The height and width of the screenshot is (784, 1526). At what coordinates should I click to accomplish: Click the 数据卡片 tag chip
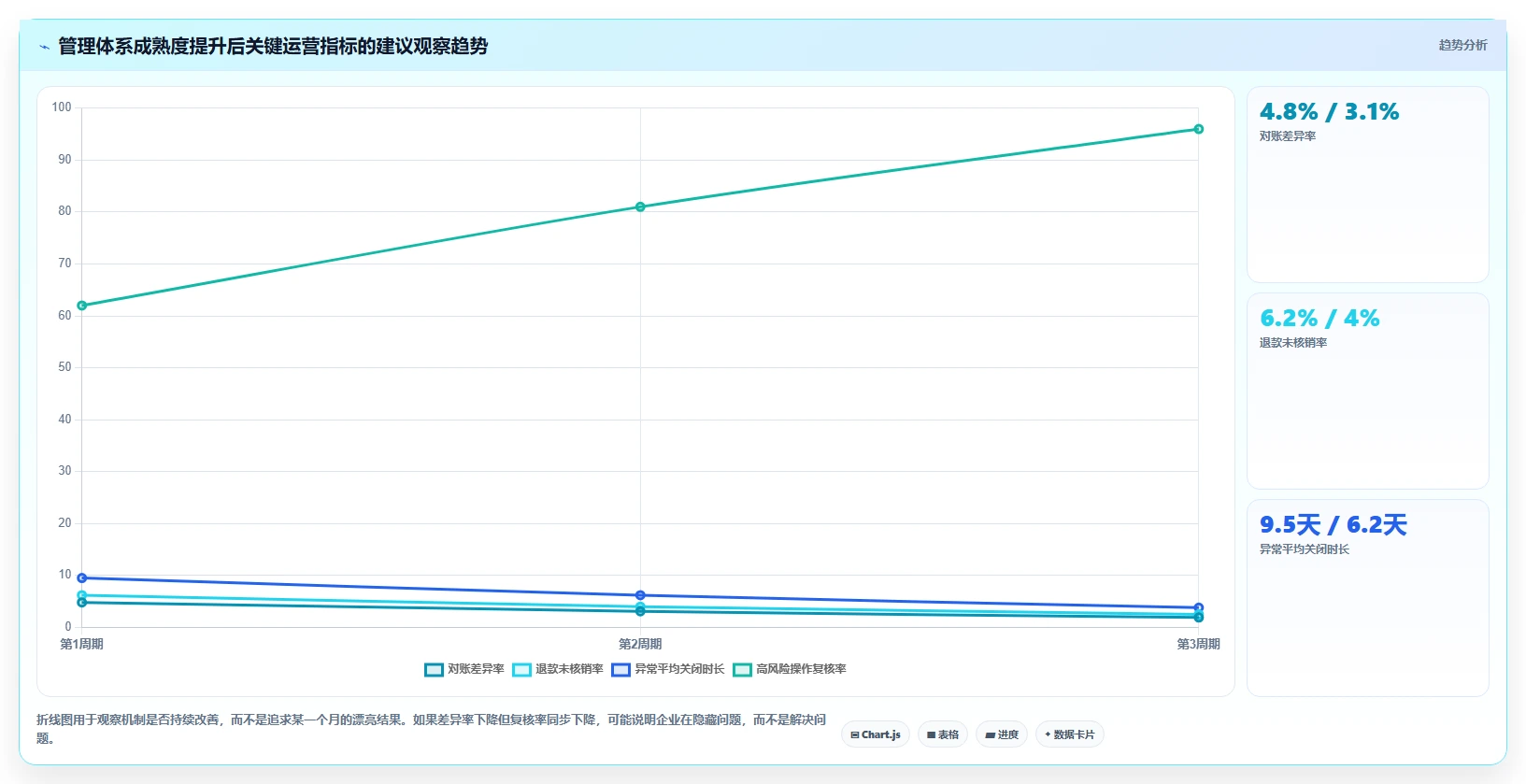tap(1070, 734)
